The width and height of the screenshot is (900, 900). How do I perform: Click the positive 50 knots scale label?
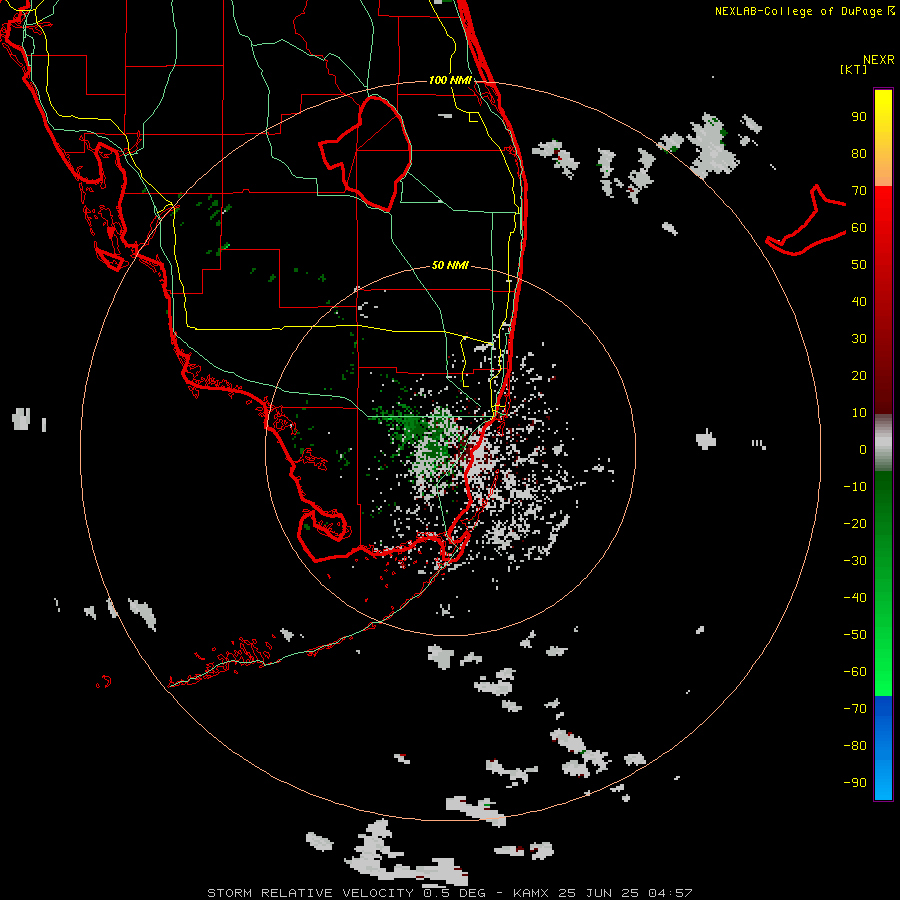[859, 265]
